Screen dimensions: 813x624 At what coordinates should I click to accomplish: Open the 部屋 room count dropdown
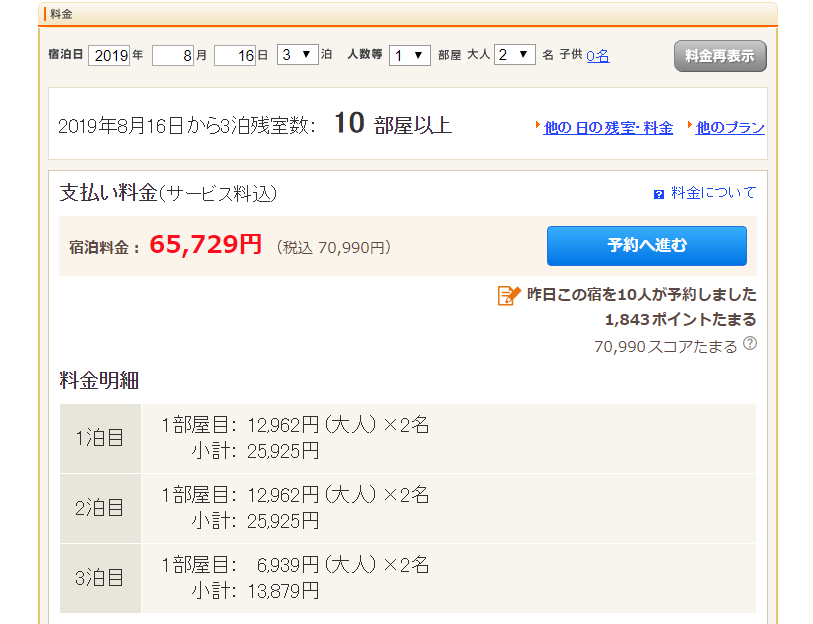(410, 55)
